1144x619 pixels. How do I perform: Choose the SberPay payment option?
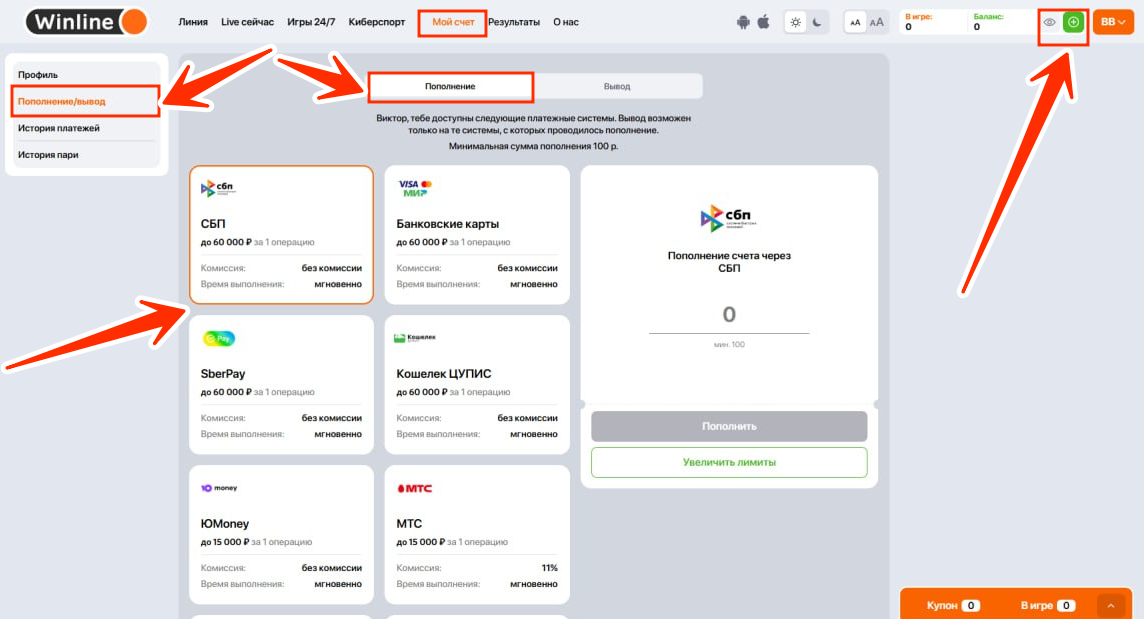click(x=281, y=385)
